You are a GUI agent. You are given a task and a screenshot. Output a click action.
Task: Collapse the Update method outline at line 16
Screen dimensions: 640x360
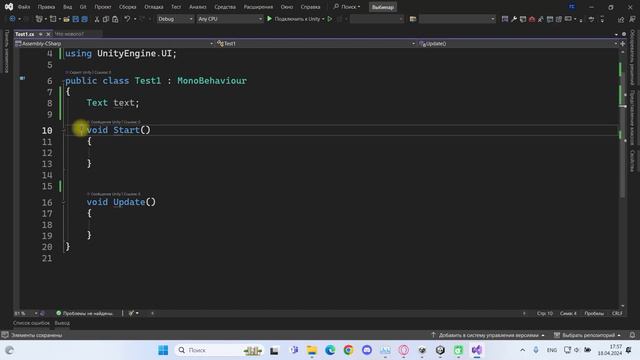pyautogui.click(x=63, y=202)
